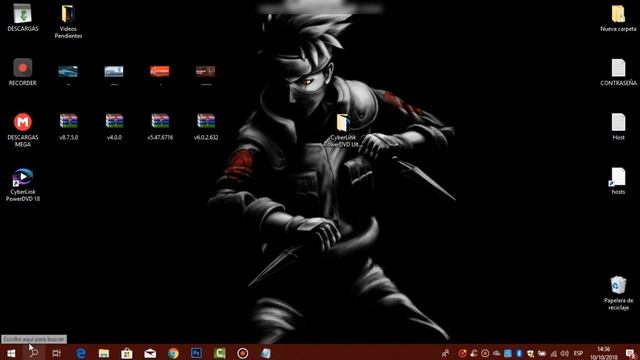The image size is (640, 360).
Task: Open the Nueva carpeta folder
Action: pos(618,18)
